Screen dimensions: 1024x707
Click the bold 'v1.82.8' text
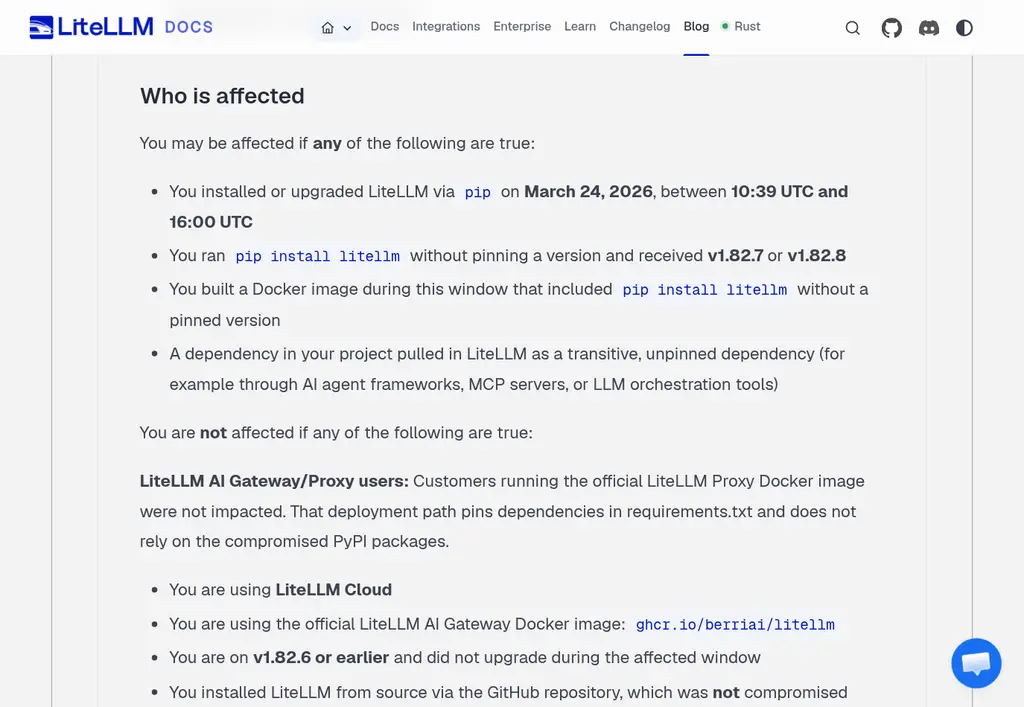(816, 255)
